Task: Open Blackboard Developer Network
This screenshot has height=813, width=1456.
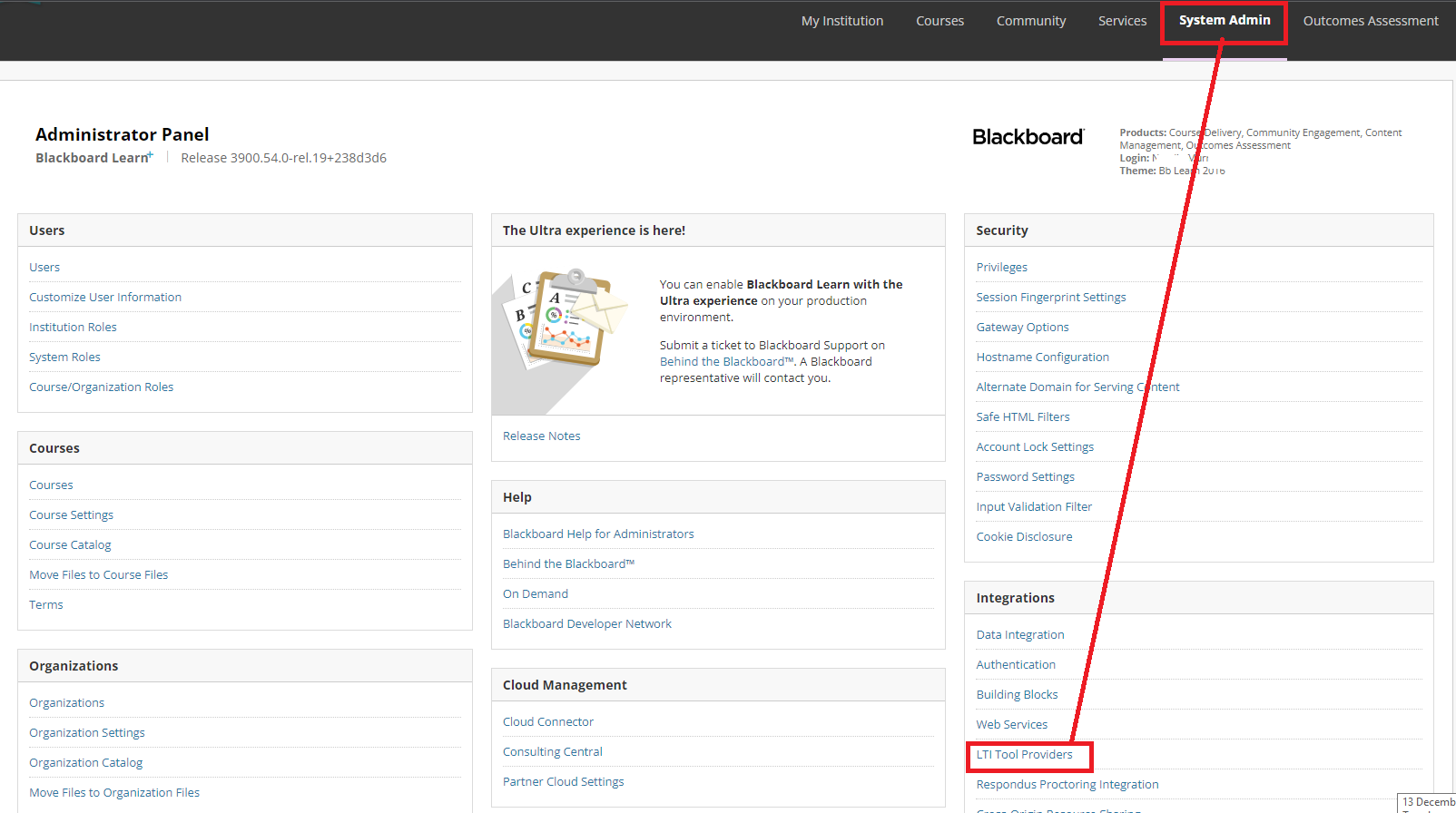Action: click(x=587, y=624)
